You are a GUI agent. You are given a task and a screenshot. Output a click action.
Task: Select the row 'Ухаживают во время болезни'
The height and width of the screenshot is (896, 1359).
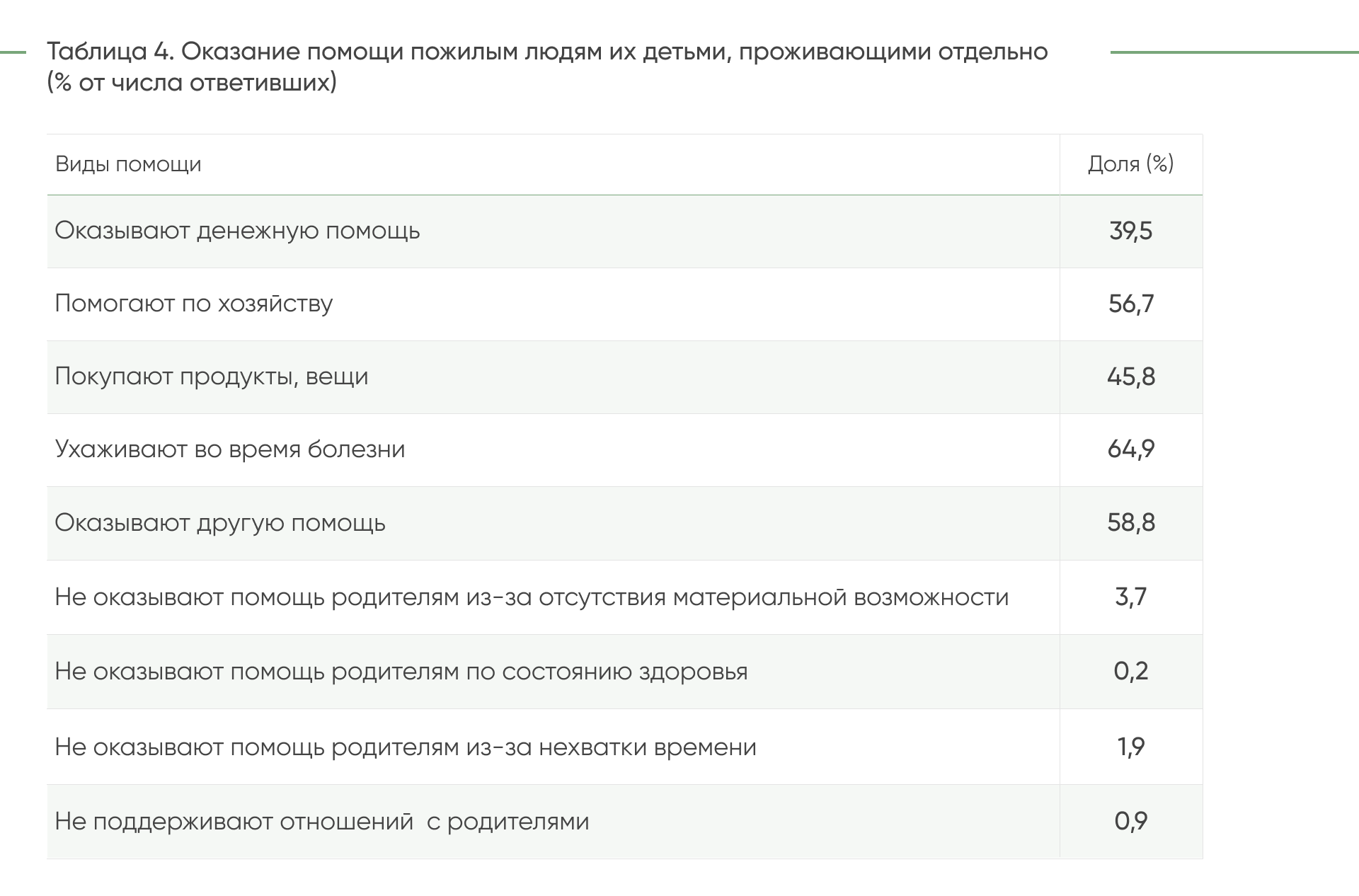624,450
